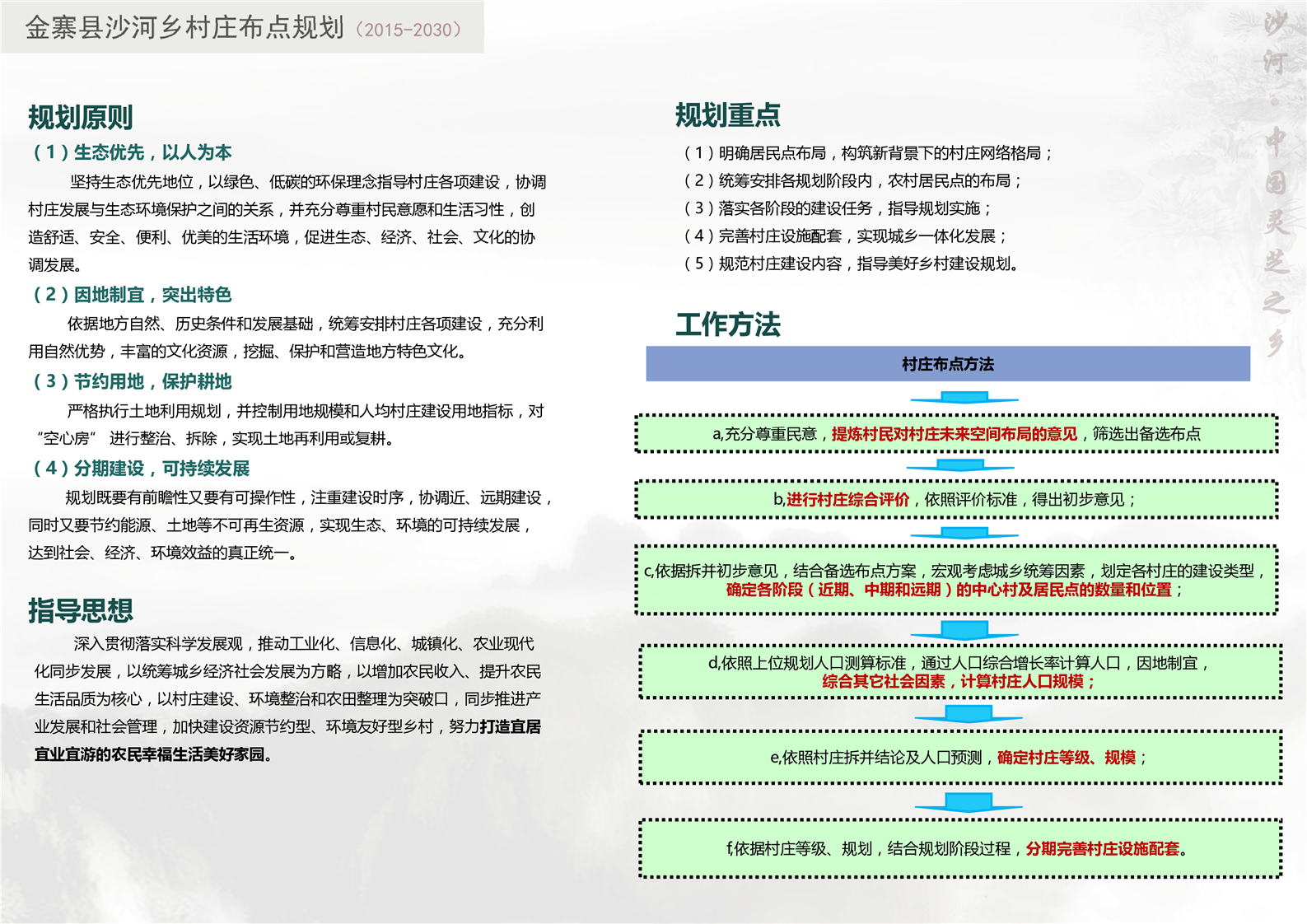The height and width of the screenshot is (924, 1307).
Task: Click red text 确定各阶段(近期、中期和远期) in step c
Action: pyautogui.click(x=949, y=590)
